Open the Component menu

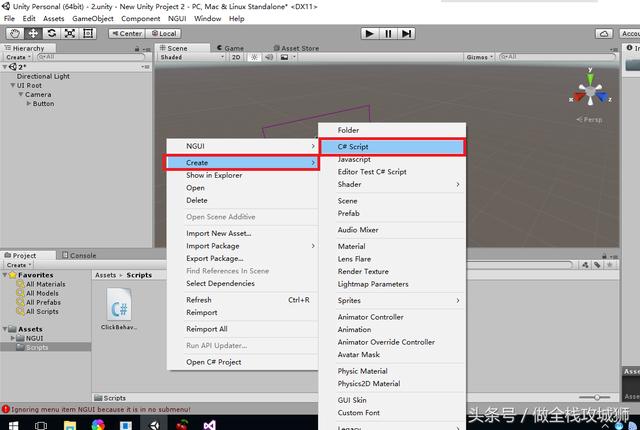[140, 19]
